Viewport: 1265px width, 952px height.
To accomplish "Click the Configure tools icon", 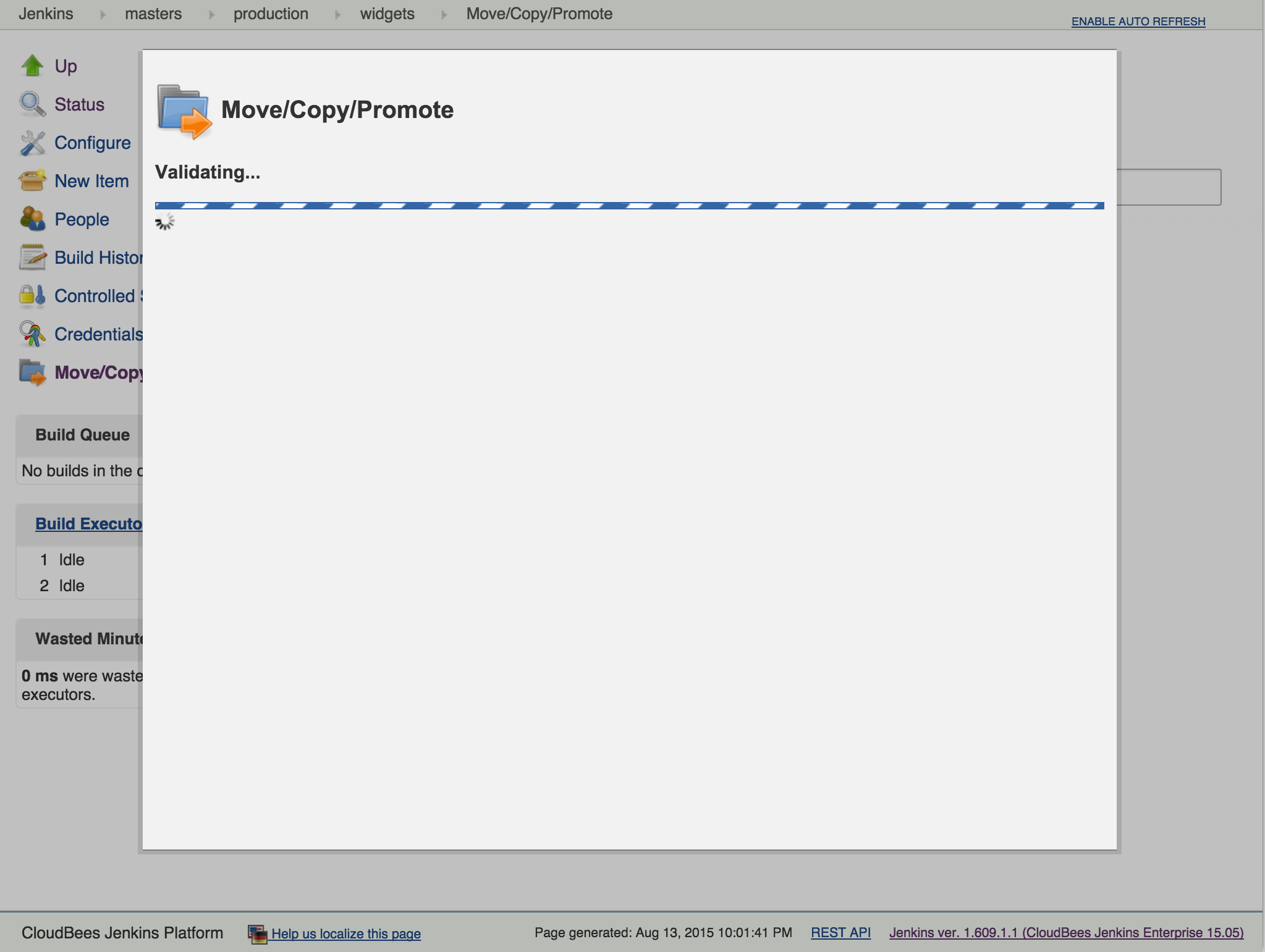I will 32,143.
